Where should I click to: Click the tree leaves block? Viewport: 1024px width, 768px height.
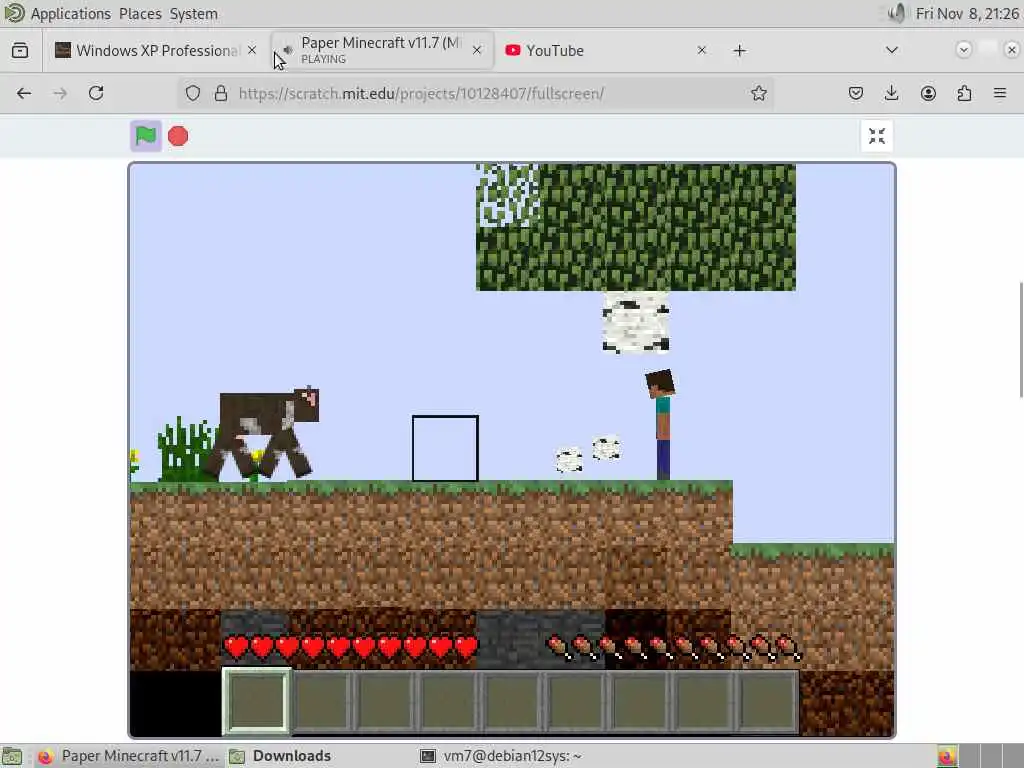pyautogui.click(x=636, y=227)
